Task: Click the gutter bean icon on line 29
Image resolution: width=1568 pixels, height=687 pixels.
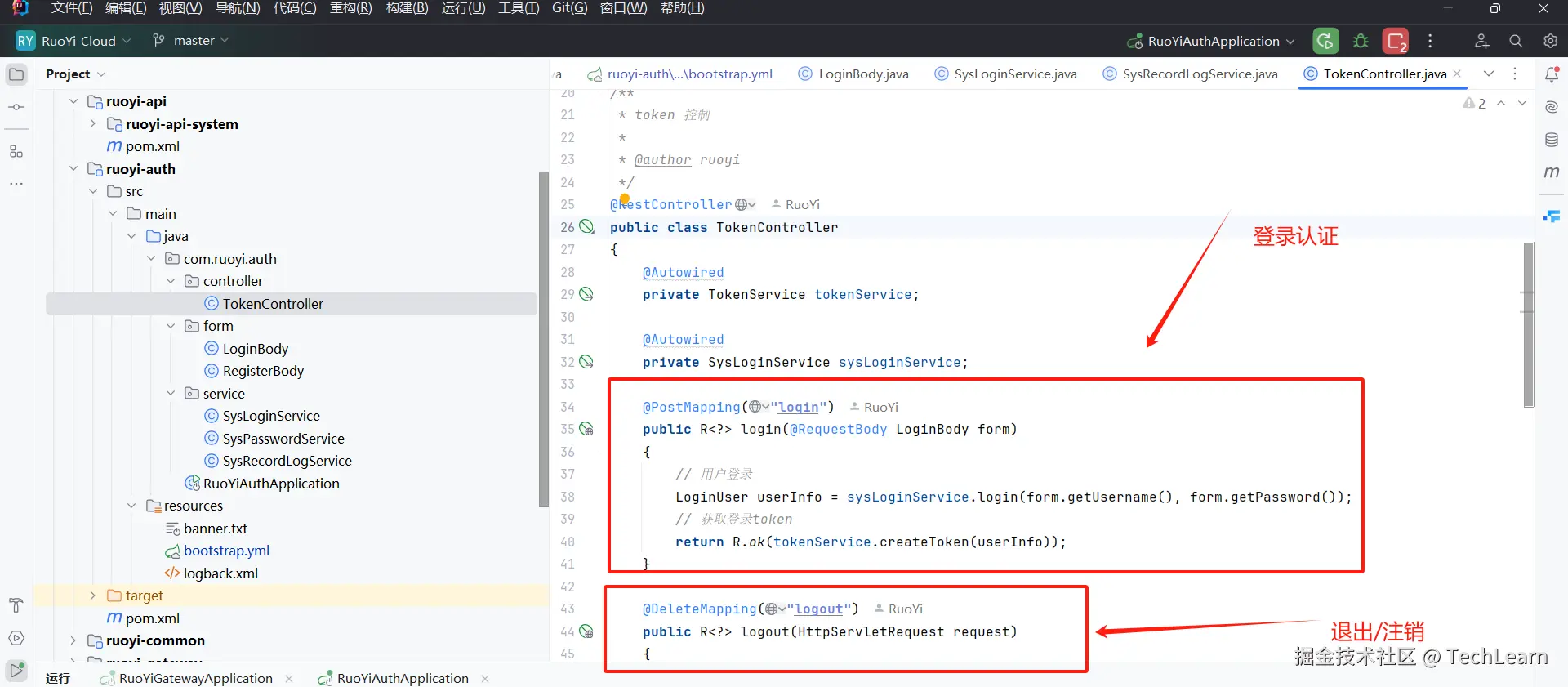Action: 586,294
